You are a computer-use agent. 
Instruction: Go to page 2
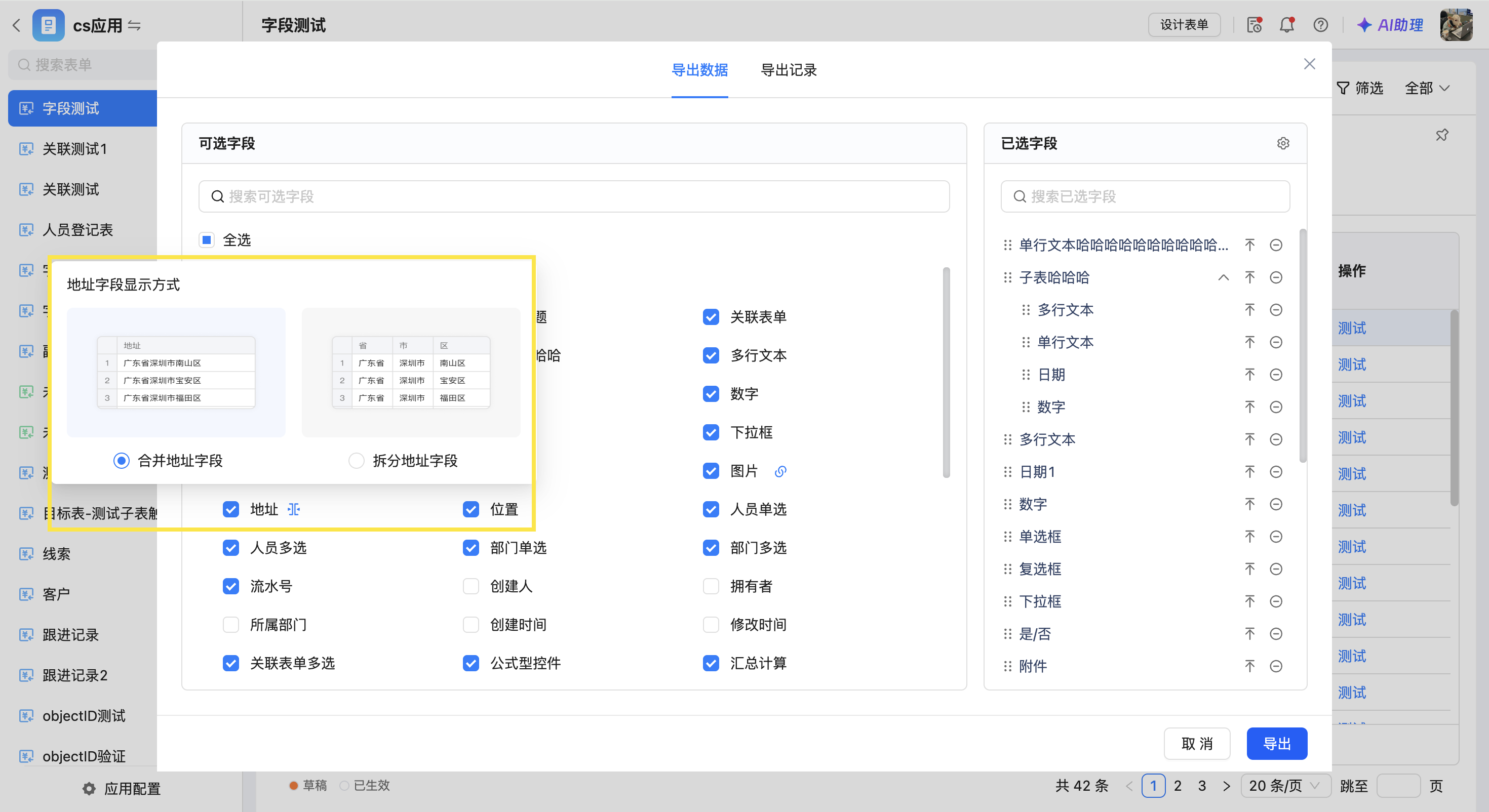tap(1178, 785)
